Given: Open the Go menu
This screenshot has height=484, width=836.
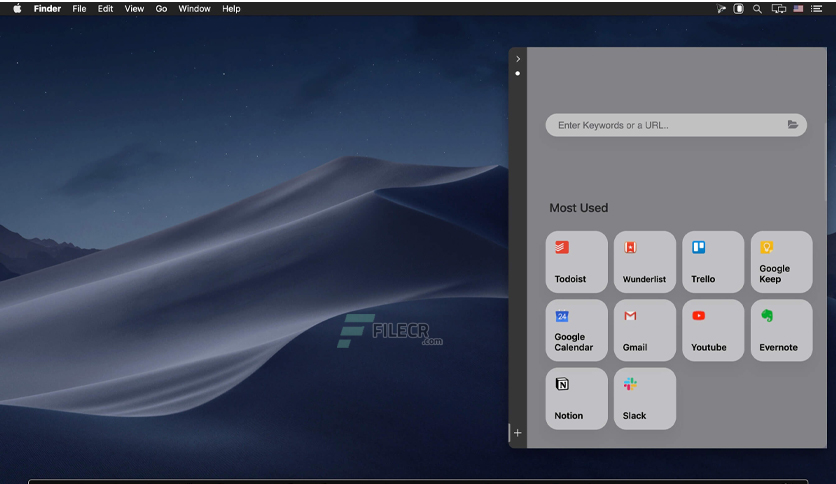Looking at the screenshot, I should [161, 9].
